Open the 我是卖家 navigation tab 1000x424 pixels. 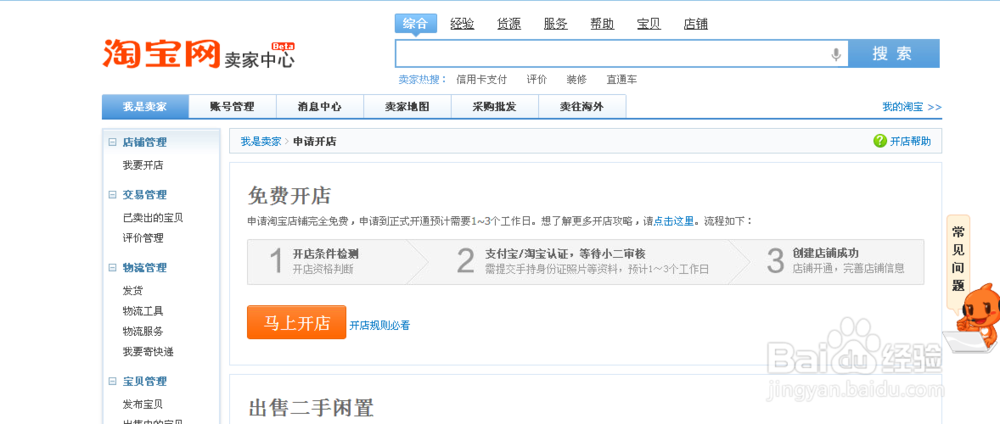point(145,106)
